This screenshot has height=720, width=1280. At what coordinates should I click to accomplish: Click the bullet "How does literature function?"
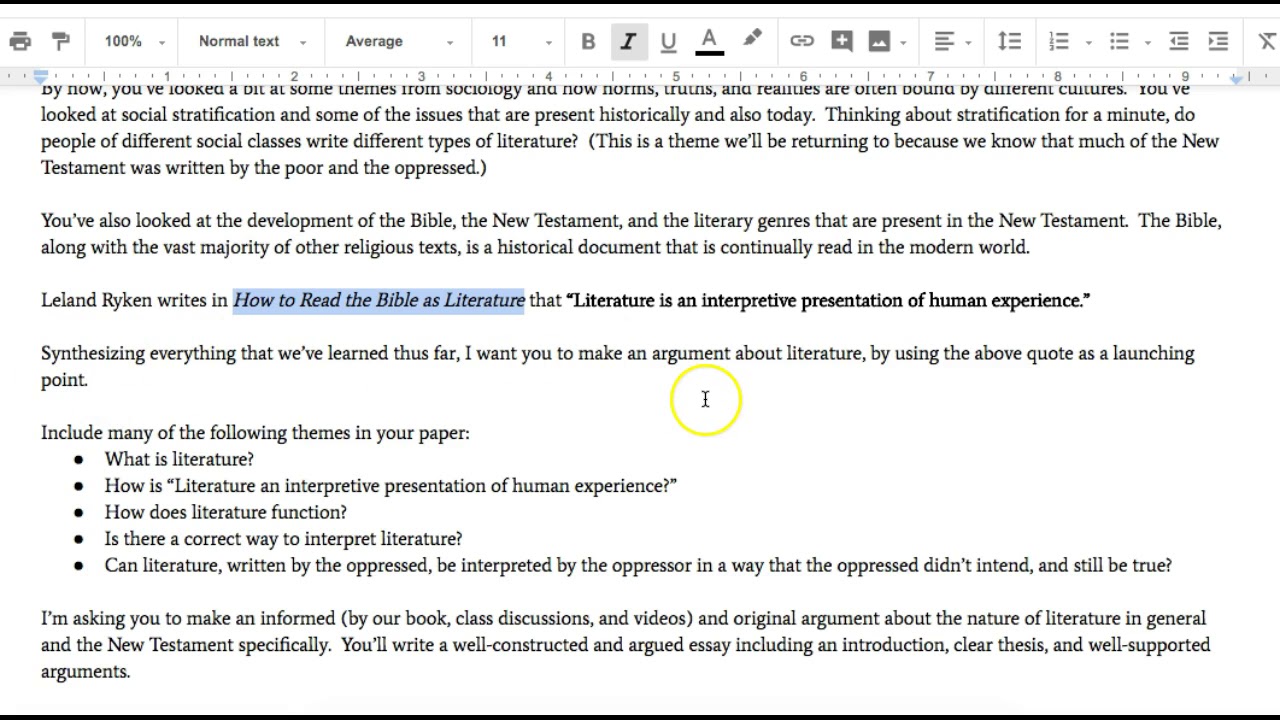click(226, 512)
